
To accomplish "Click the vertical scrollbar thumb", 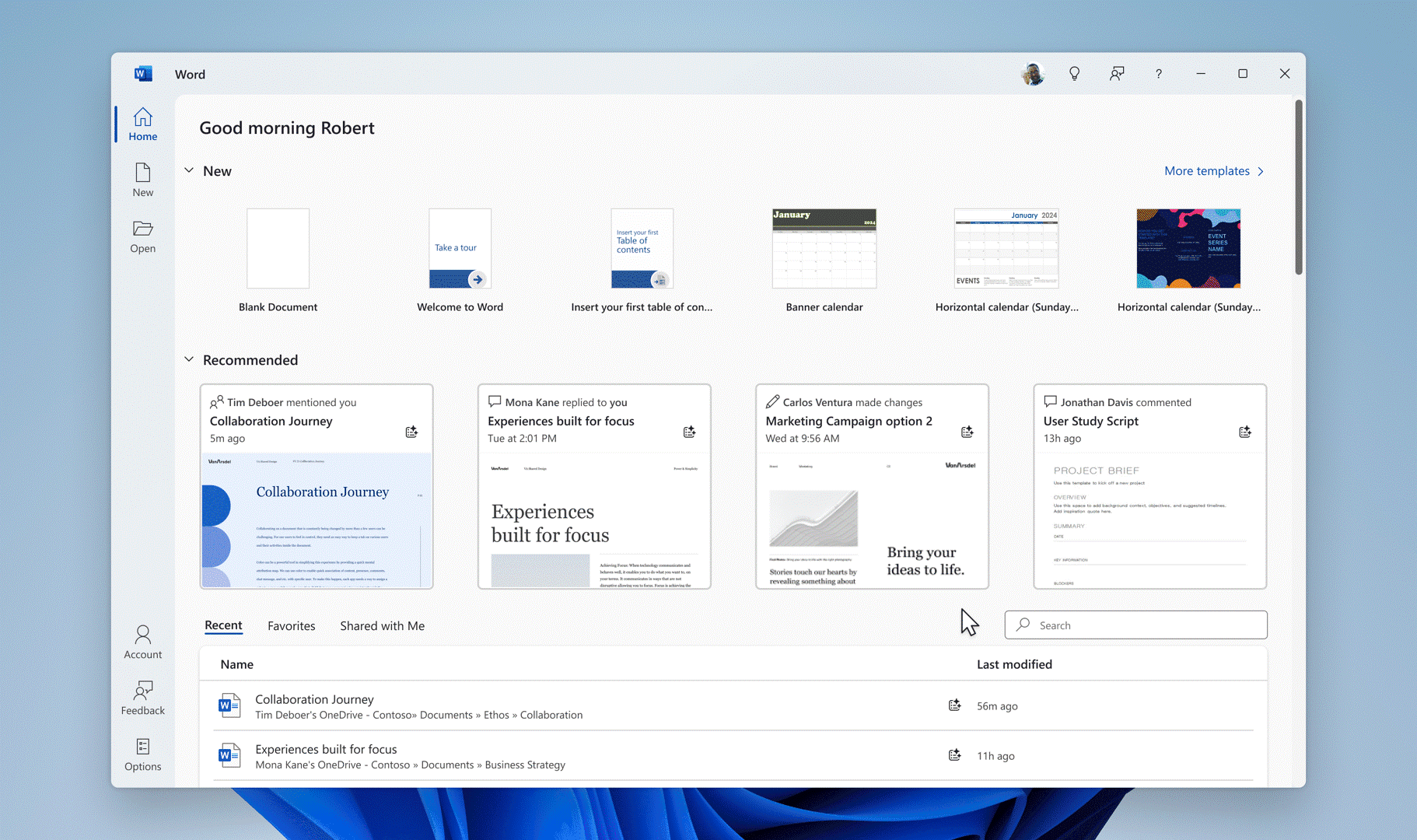I will coord(1298,187).
